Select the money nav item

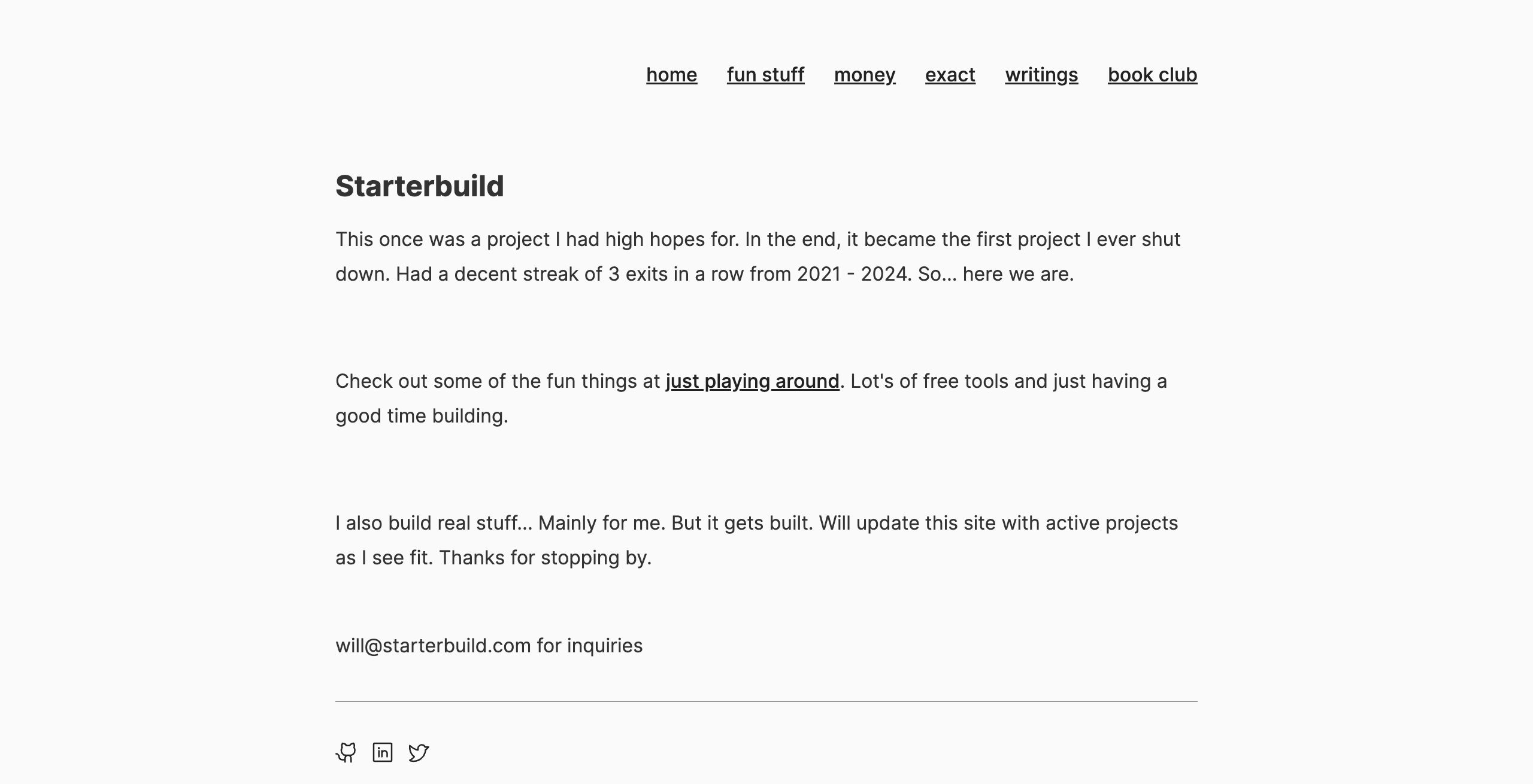(x=865, y=75)
